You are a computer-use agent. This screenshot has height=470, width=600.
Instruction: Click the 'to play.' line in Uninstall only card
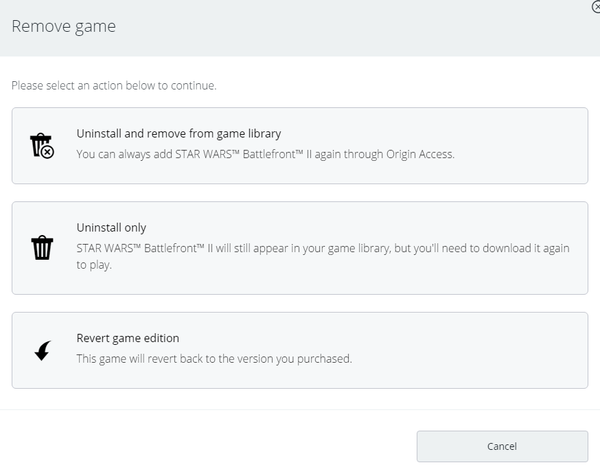94,265
